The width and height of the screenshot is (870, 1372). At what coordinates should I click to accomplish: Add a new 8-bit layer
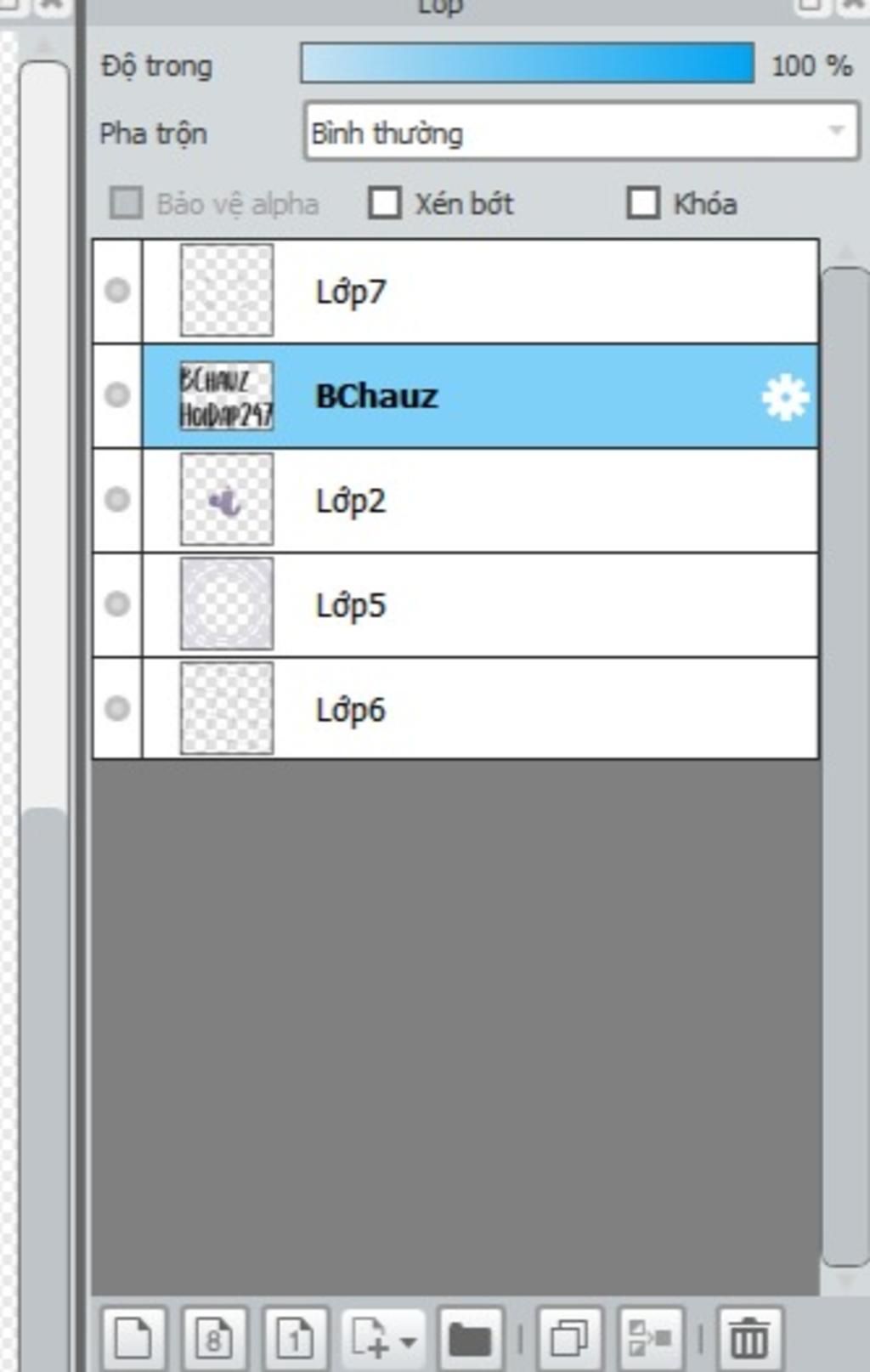click(213, 1337)
